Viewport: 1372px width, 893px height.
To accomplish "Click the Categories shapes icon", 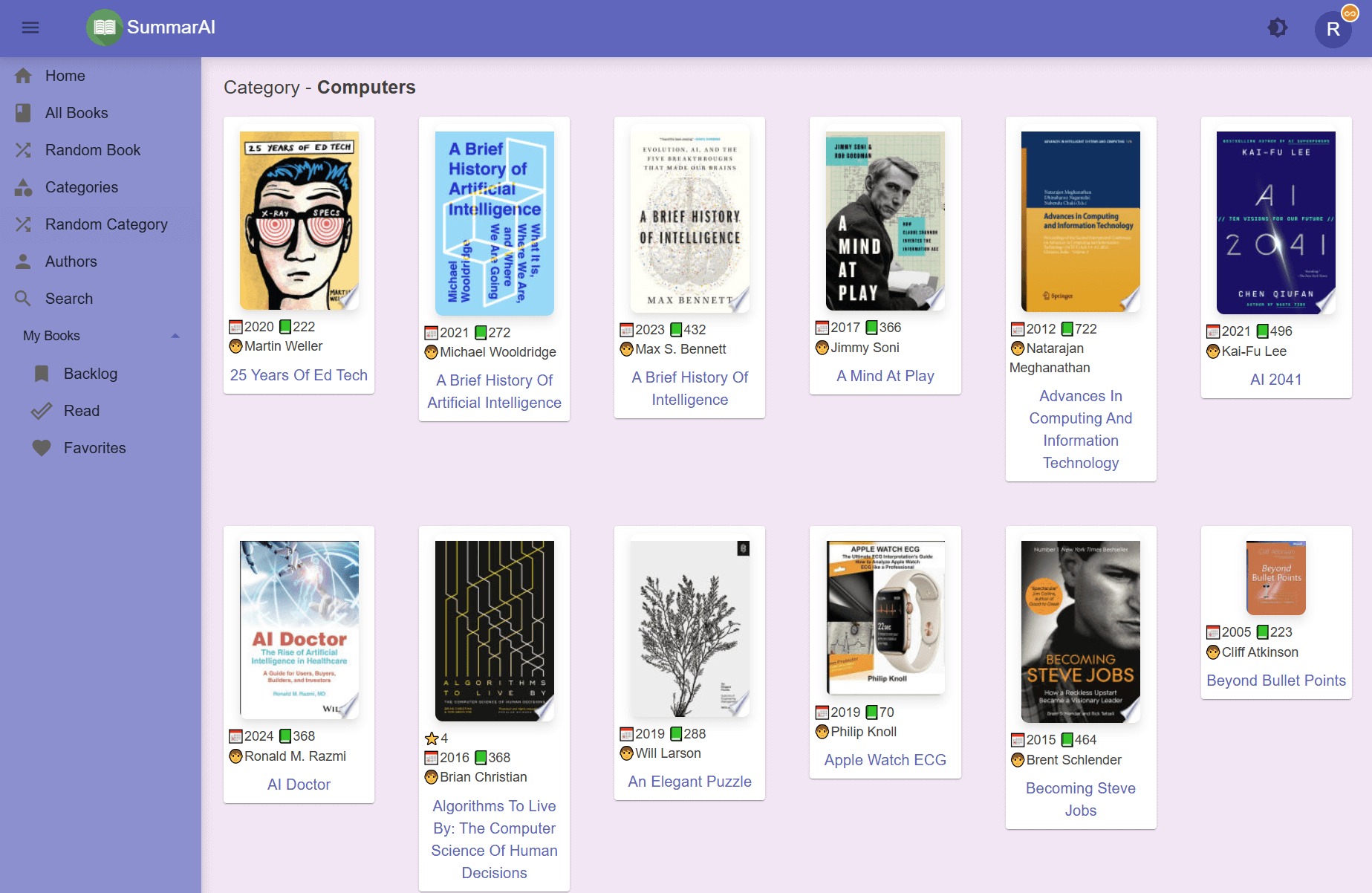I will [x=24, y=187].
